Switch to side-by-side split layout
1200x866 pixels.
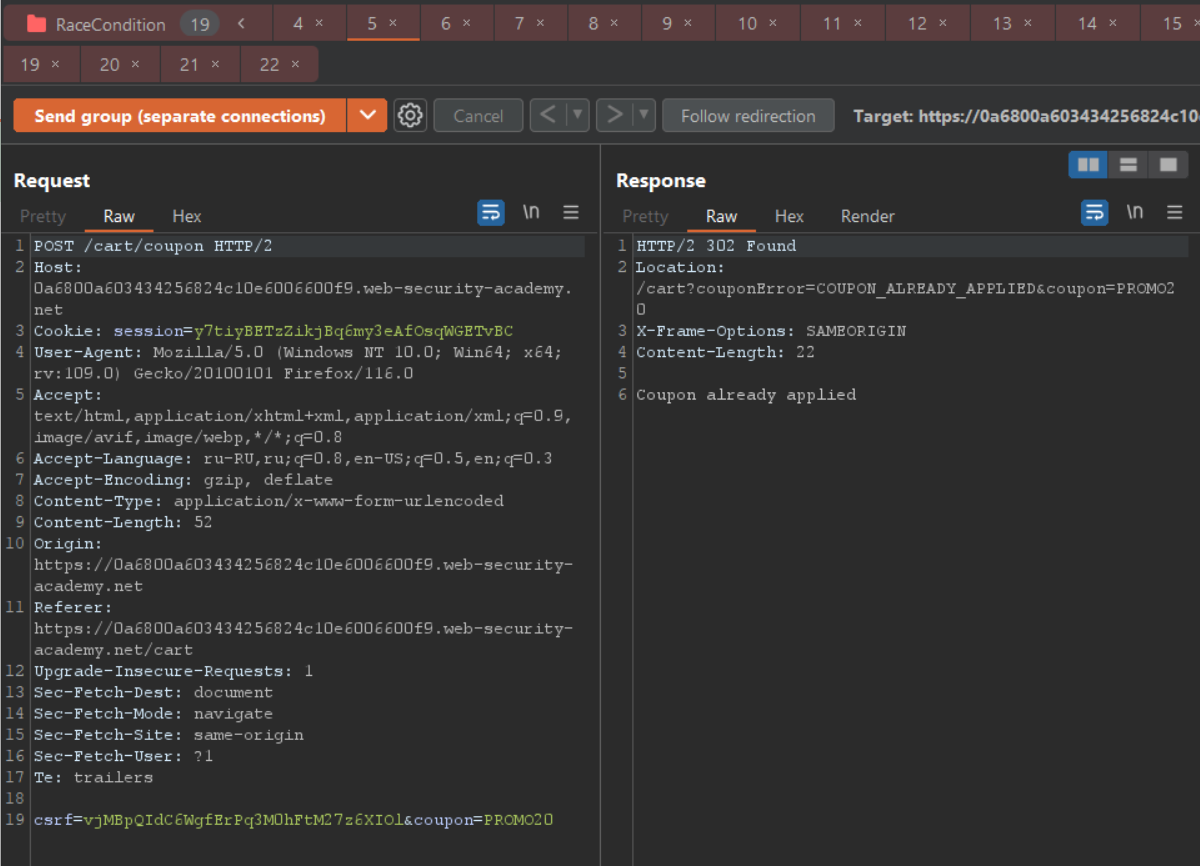(1088, 165)
